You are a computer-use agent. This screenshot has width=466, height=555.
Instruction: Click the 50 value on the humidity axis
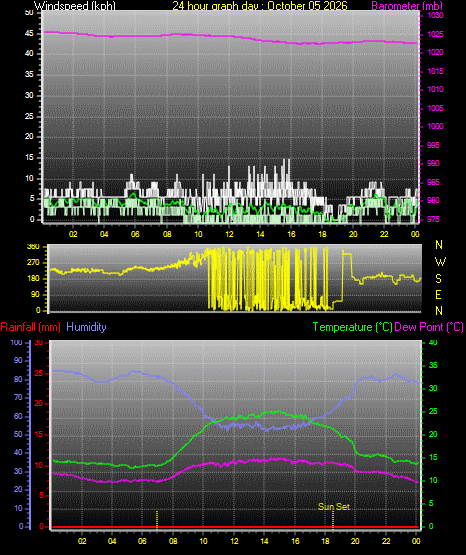(18, 434)
